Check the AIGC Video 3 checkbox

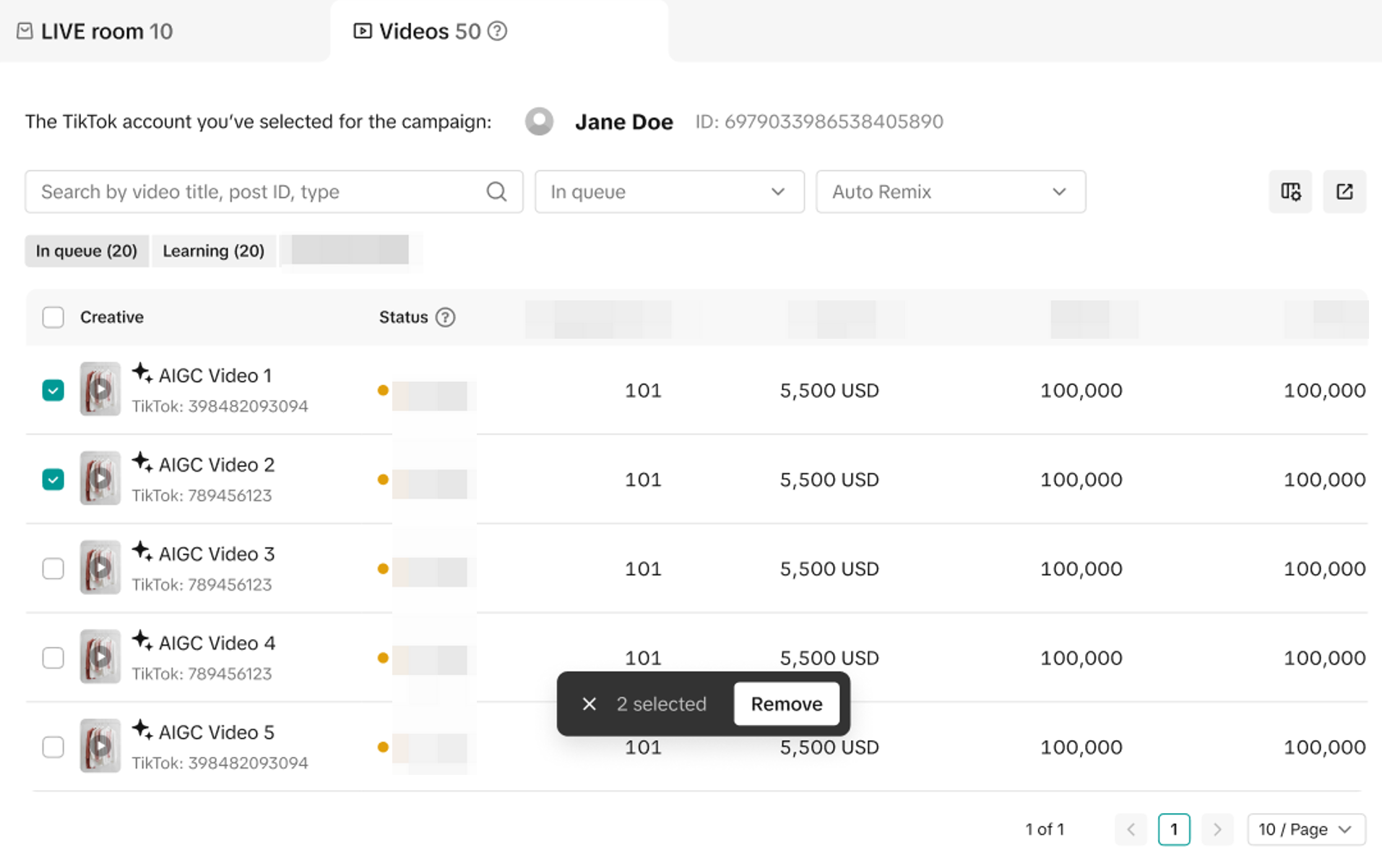53,568
